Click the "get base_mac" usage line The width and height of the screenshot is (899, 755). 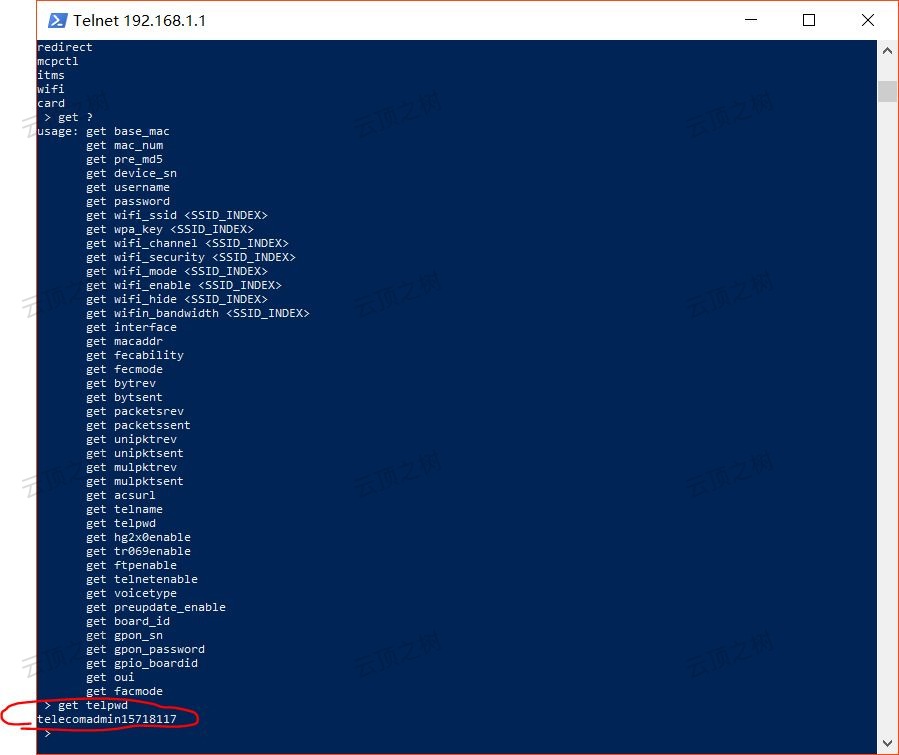(127, 131)
